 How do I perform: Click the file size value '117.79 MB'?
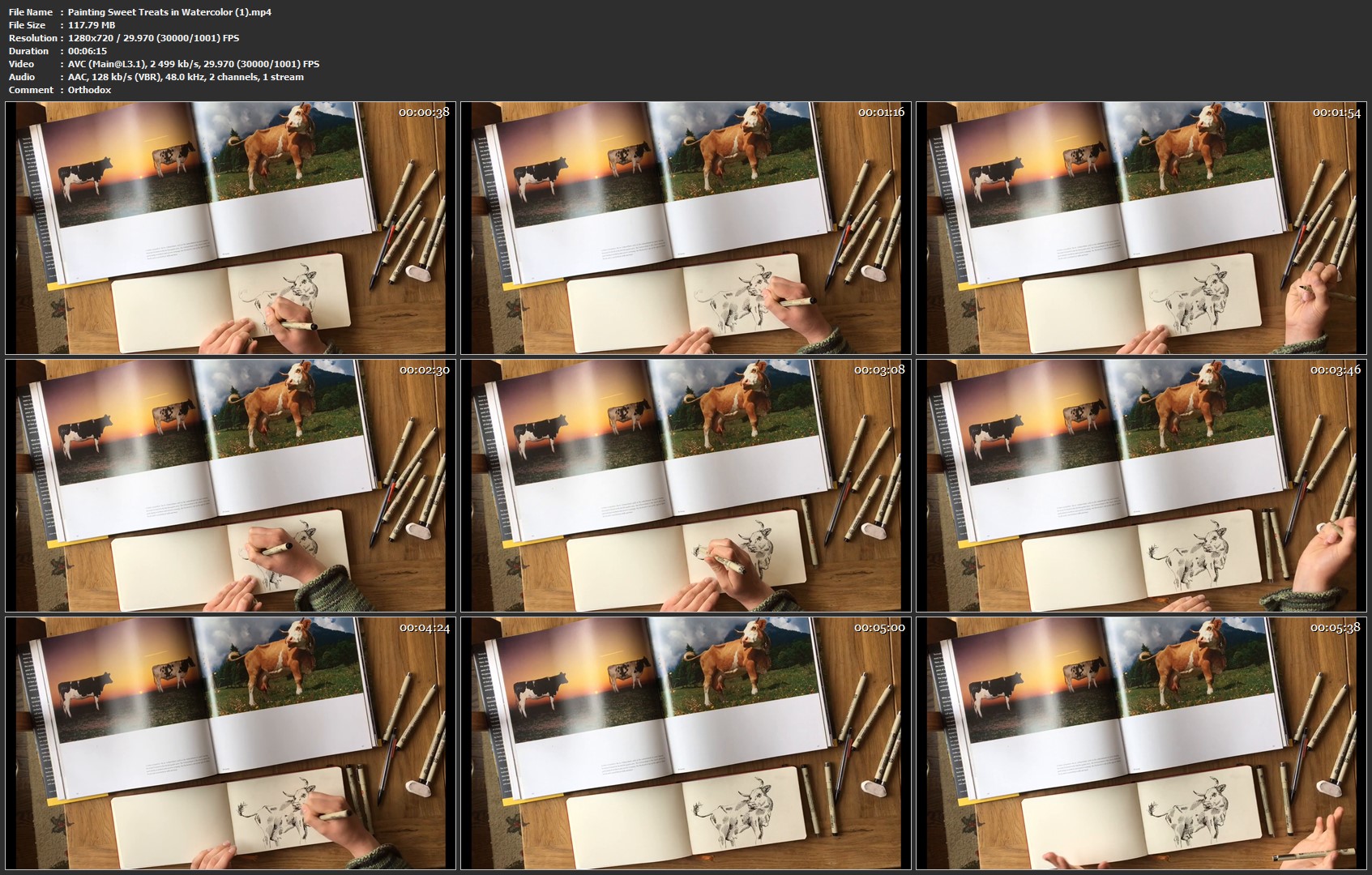pyautogui.click(x=92, y=25)
